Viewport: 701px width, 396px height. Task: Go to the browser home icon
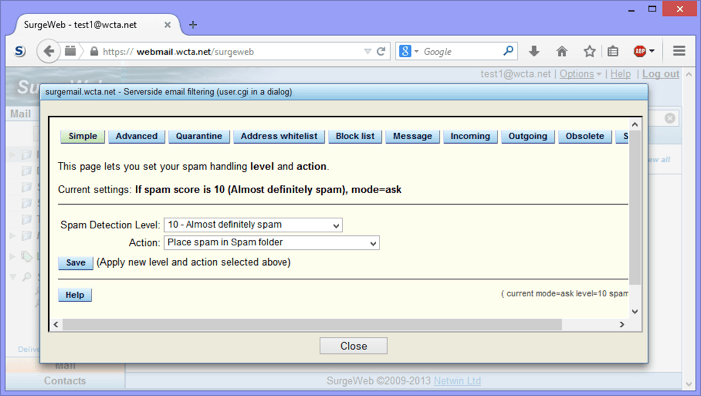click(x=562, y=51)
